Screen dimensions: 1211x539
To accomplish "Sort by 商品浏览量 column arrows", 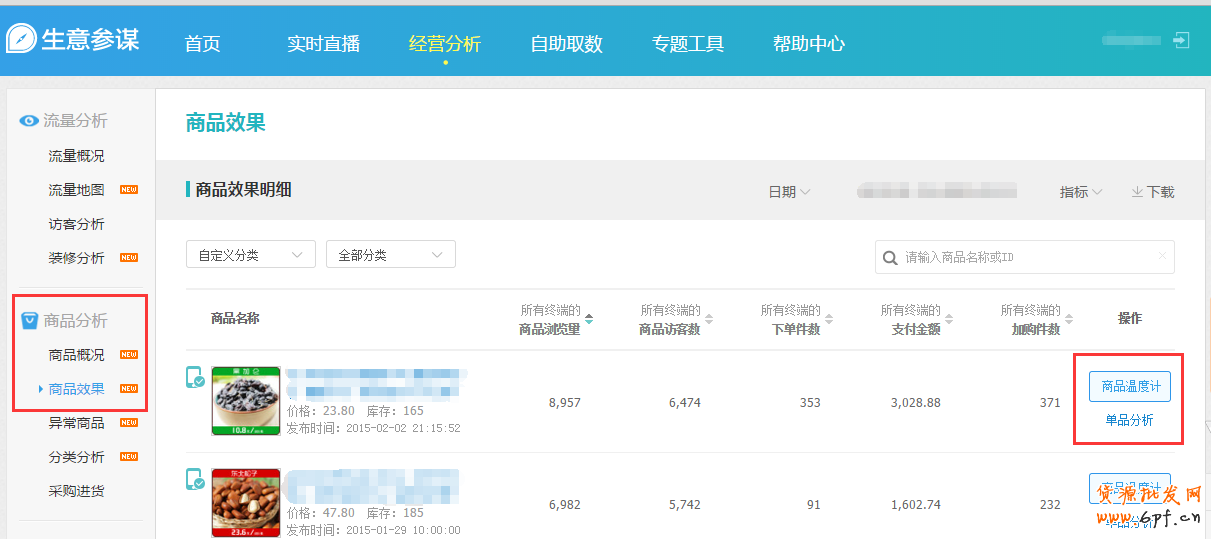I will [x=589, y=319].
